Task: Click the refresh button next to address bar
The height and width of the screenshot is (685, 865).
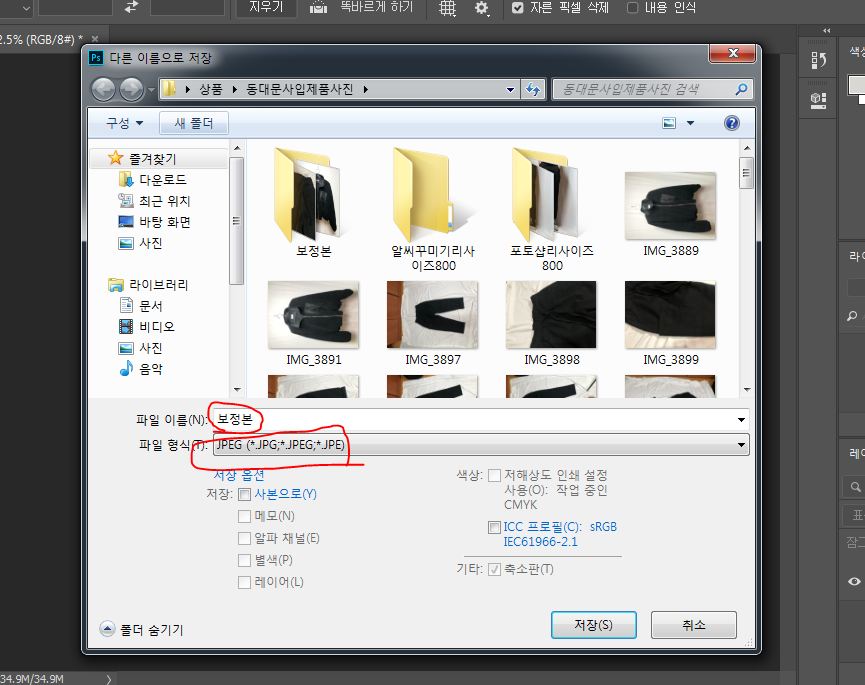Action: coord(533,89)
